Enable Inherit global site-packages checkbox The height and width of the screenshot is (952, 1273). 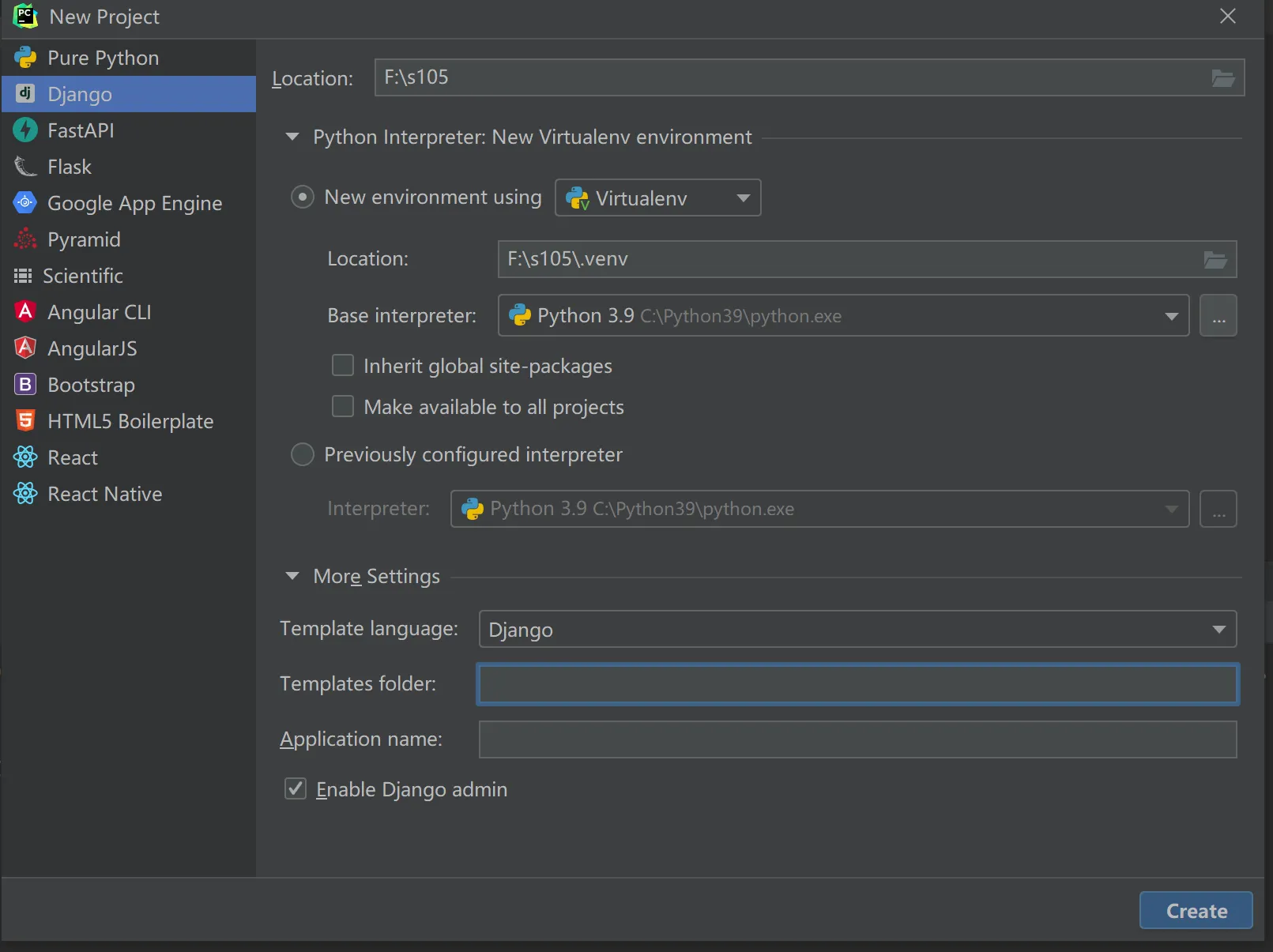click(343, 366)
